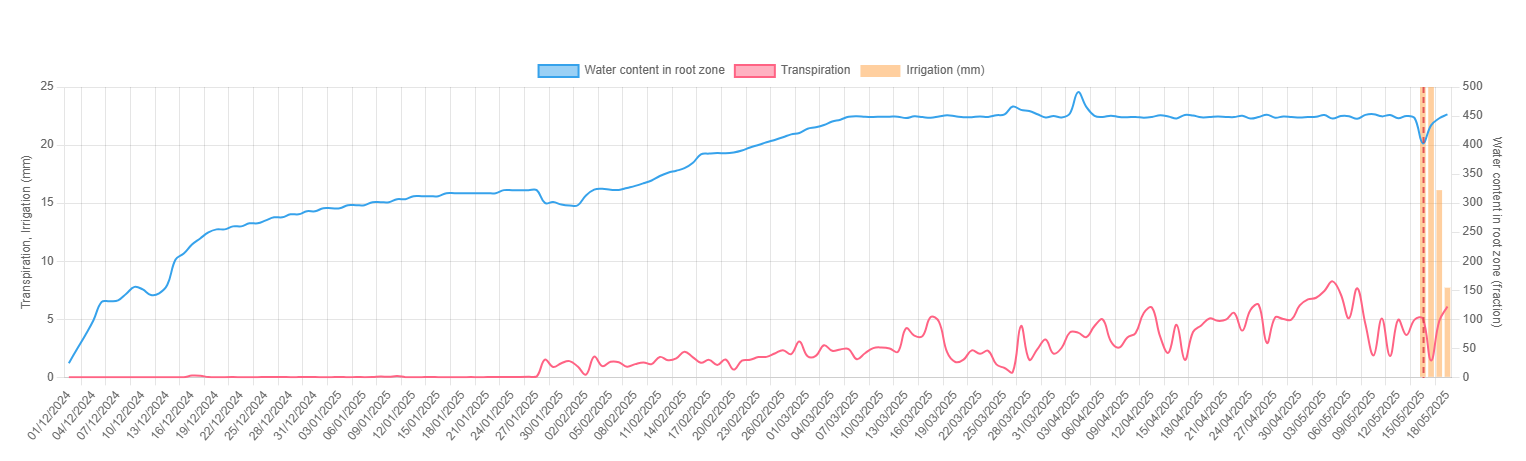Toggle the 'Irrigation (mm)' legend label
The height and width of the screenshot is (461, 1526).
click(945, 70)
